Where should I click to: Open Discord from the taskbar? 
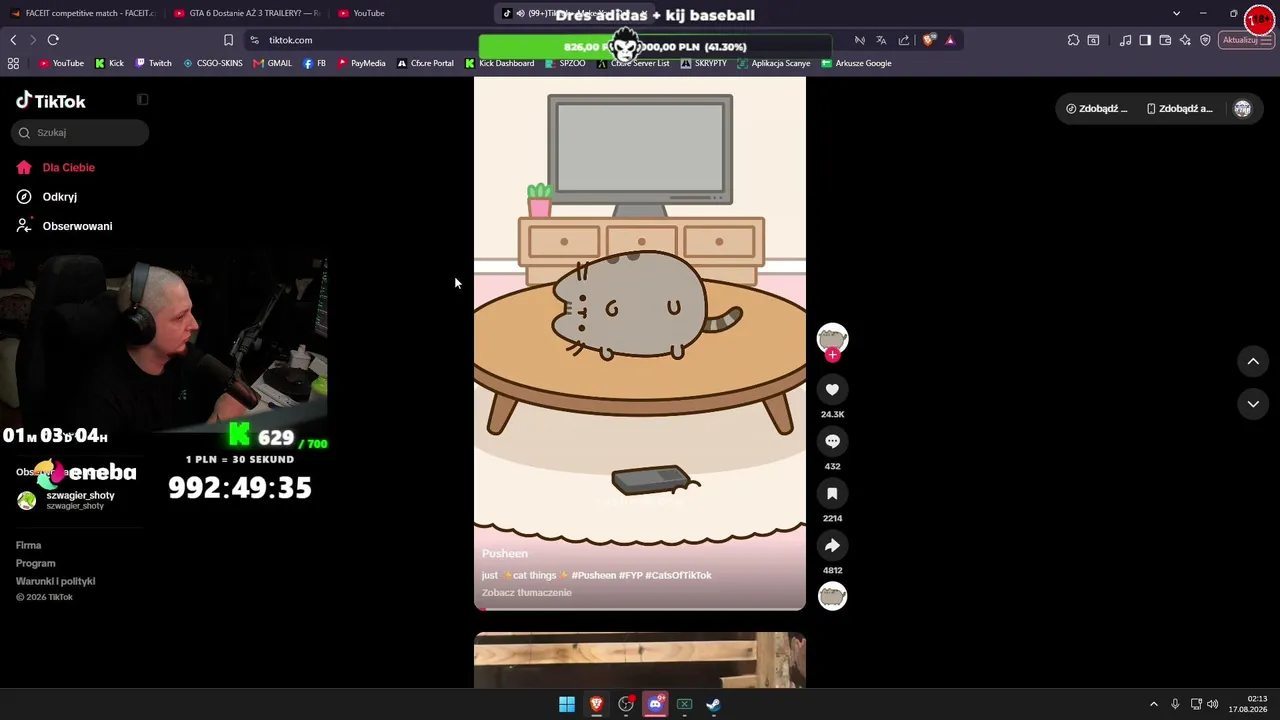655,704
